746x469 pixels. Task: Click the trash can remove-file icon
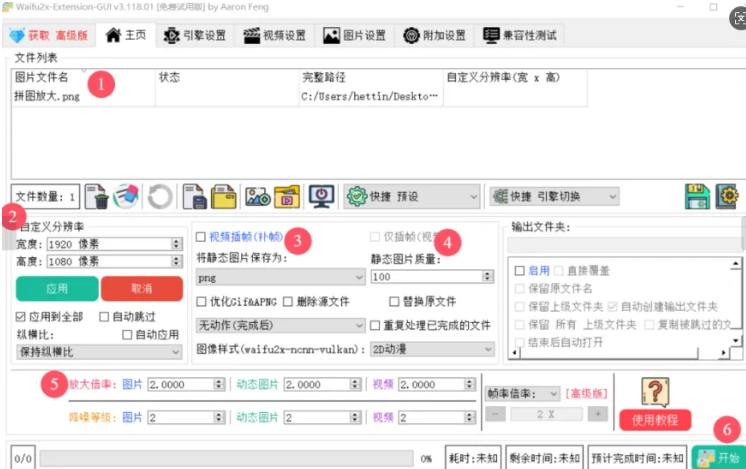coord(96,196)
